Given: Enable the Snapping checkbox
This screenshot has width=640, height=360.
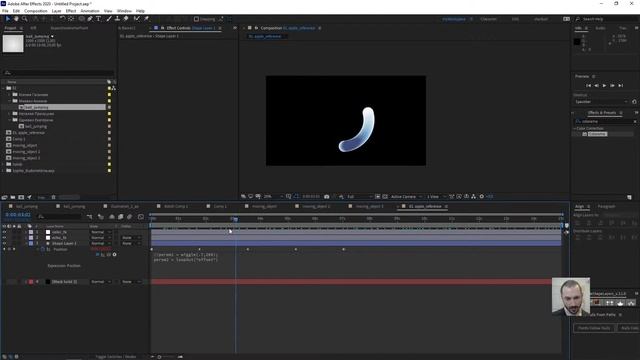Looking at the screenshot, I should (196, 19).
